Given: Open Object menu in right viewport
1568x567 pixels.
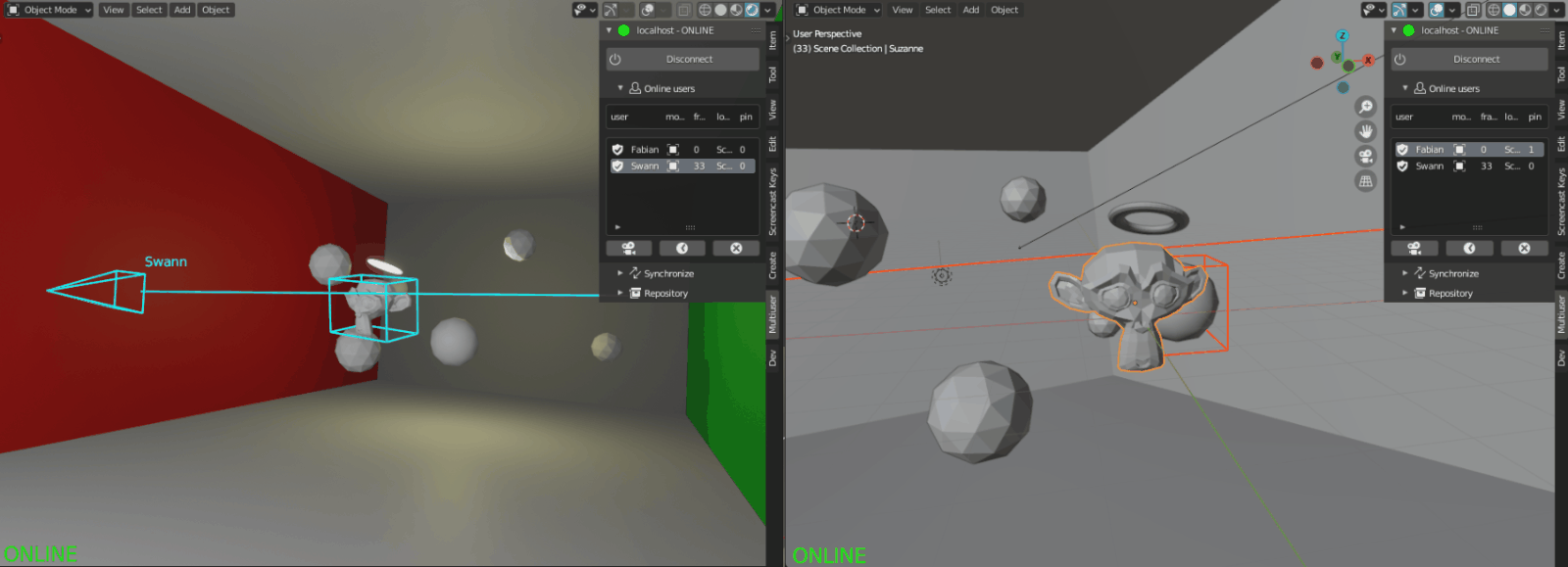Looking at the screenshot, I should (1004, 10).
